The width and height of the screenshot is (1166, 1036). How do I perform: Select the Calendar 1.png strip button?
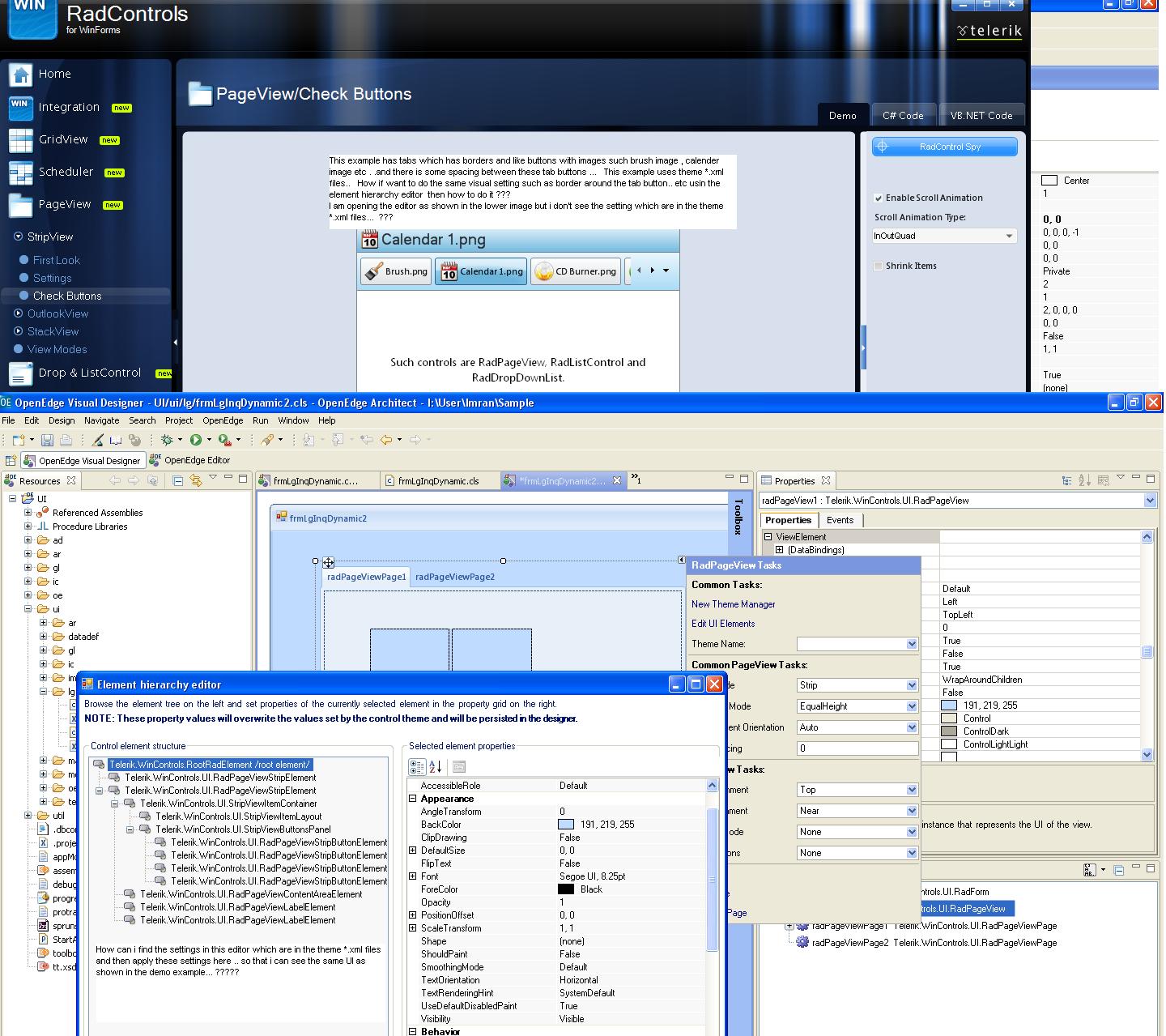(481, 271)
